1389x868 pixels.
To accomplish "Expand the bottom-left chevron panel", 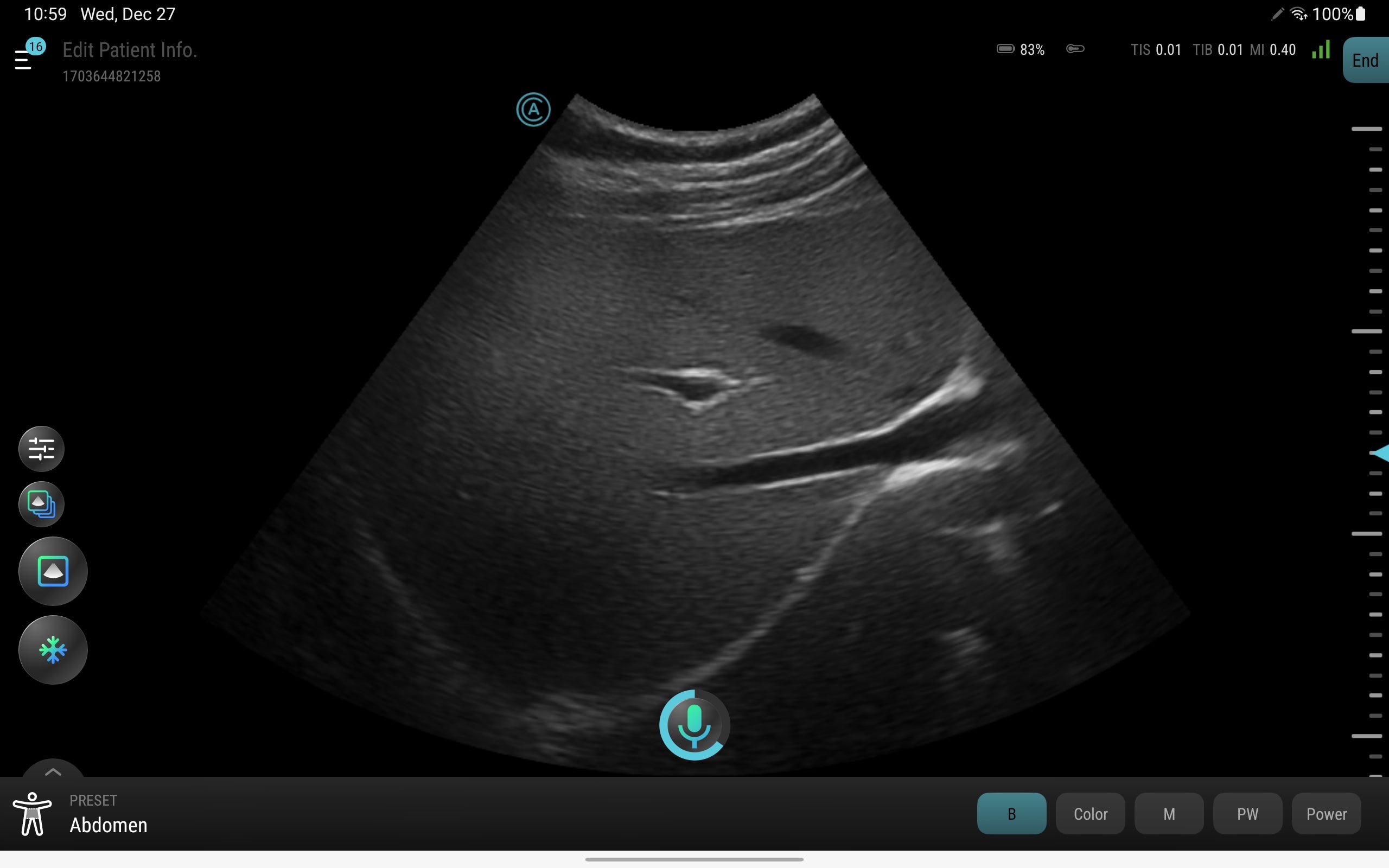I will pos(53,770).
